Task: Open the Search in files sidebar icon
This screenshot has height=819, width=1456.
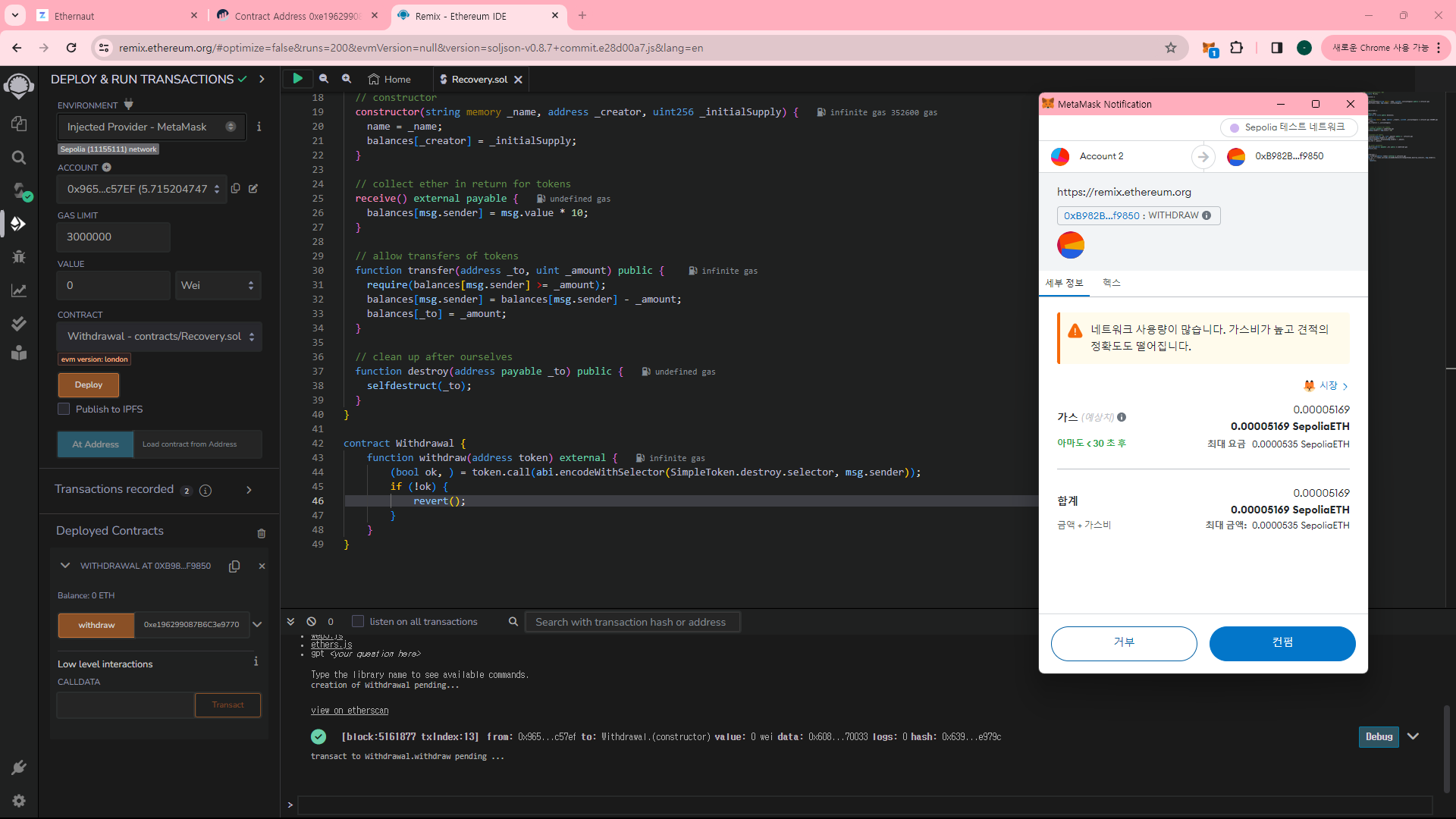Action: [19, 157]
